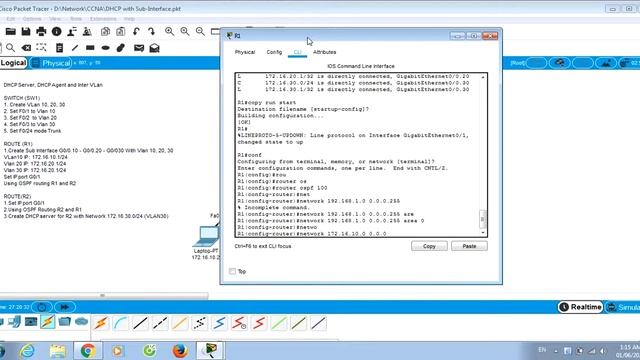
Task: Open Internet Explorer from the taskbar
Action: pyautogui.click(x=27, y=350)
